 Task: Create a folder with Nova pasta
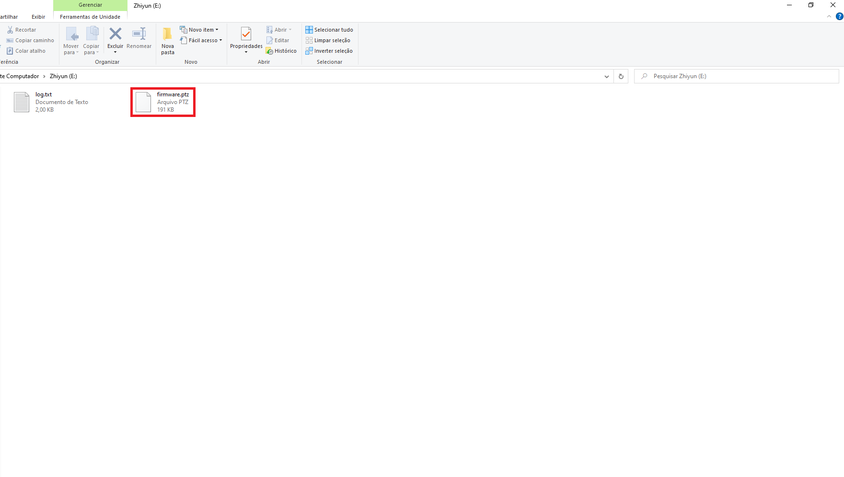pos(167,41)
